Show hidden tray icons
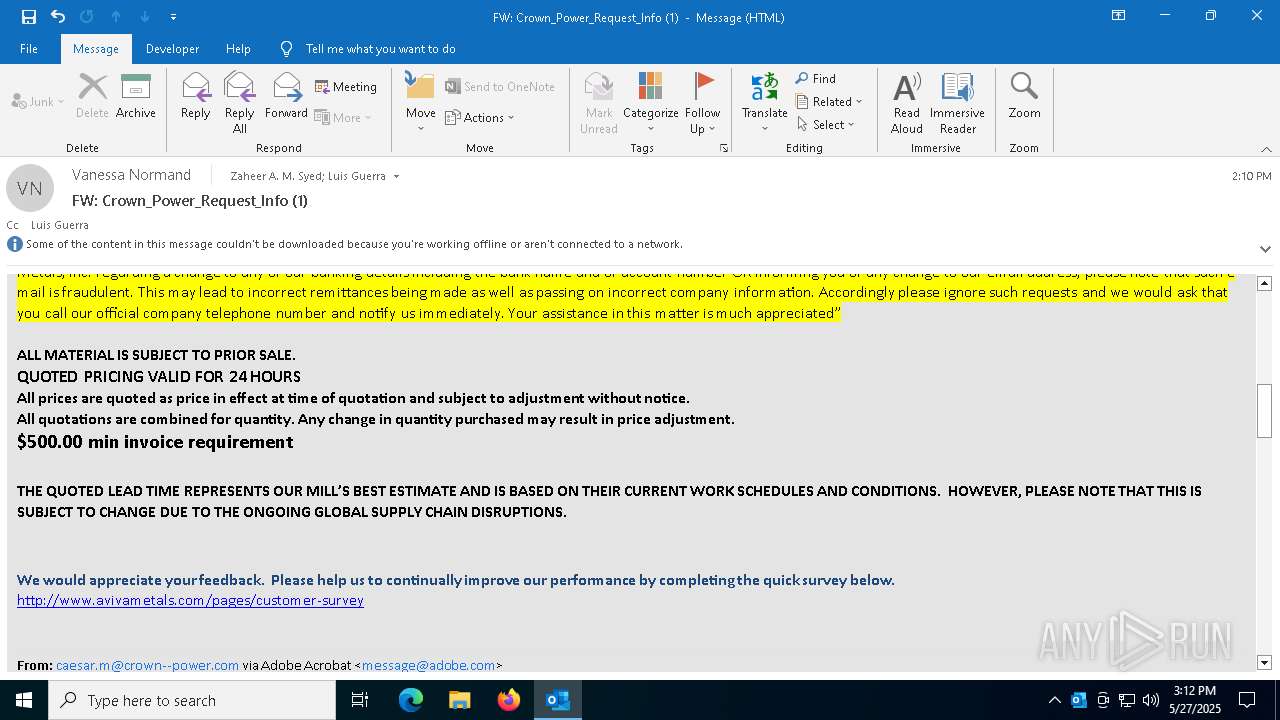The width and height of the screenshot is (1280, 720). pos(1054,700)
